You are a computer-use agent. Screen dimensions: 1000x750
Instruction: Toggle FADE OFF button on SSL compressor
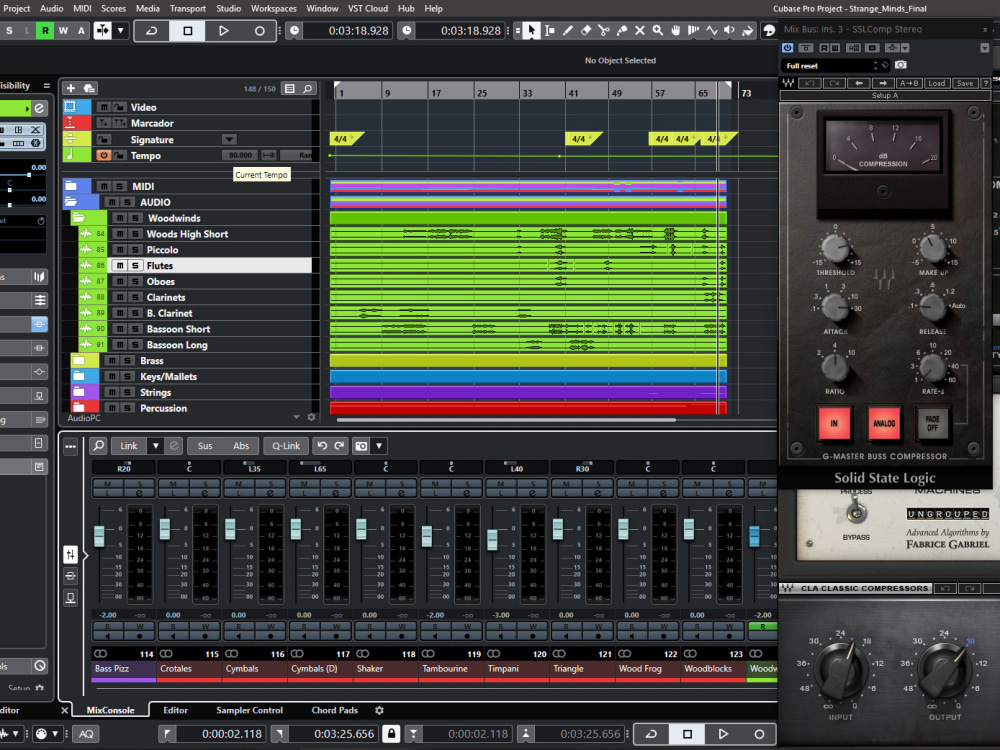(x=932, y=423)
